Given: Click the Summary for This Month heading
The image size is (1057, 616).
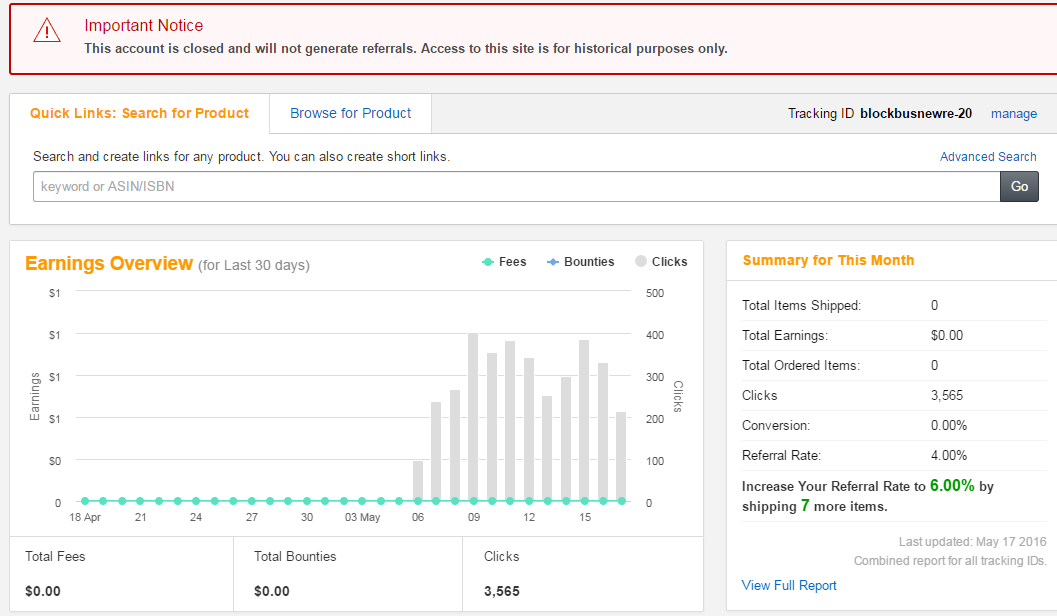Looking at the screenshot, I should pyautogui.click(x=828, y=260).
